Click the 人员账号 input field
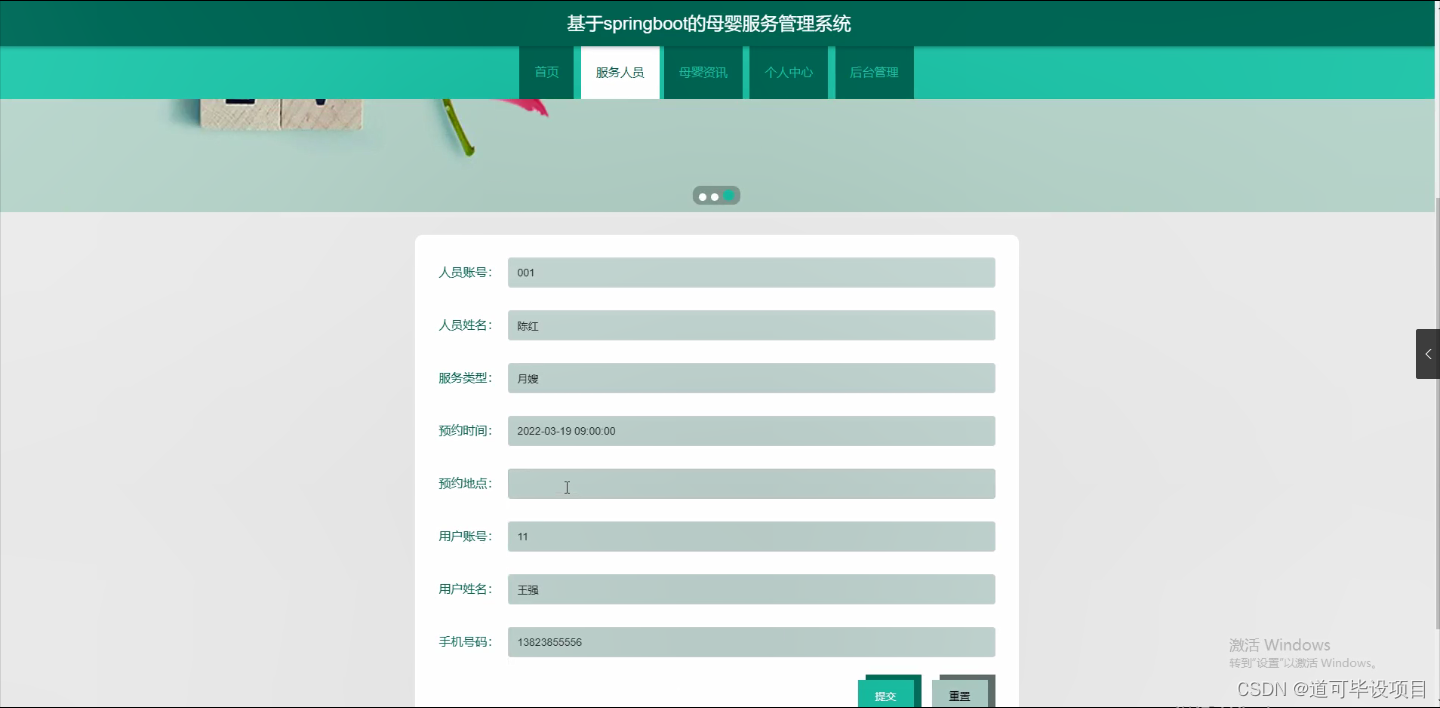 click(751, 272)
